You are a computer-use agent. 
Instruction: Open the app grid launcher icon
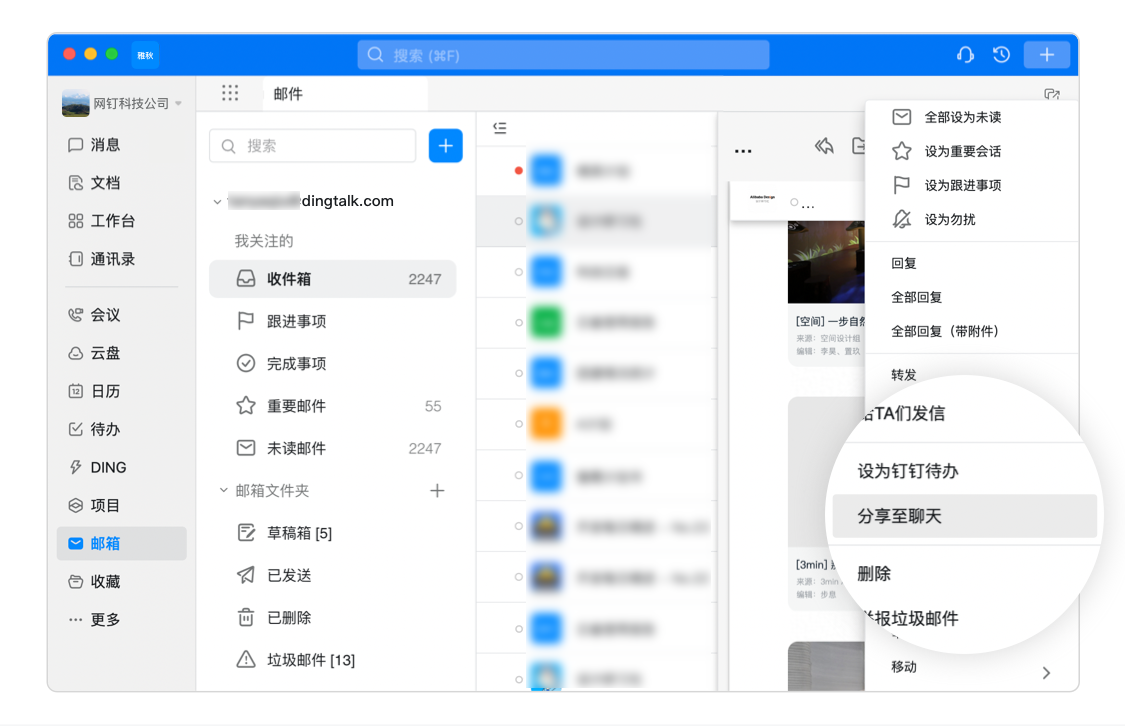(x=230, y=93)
